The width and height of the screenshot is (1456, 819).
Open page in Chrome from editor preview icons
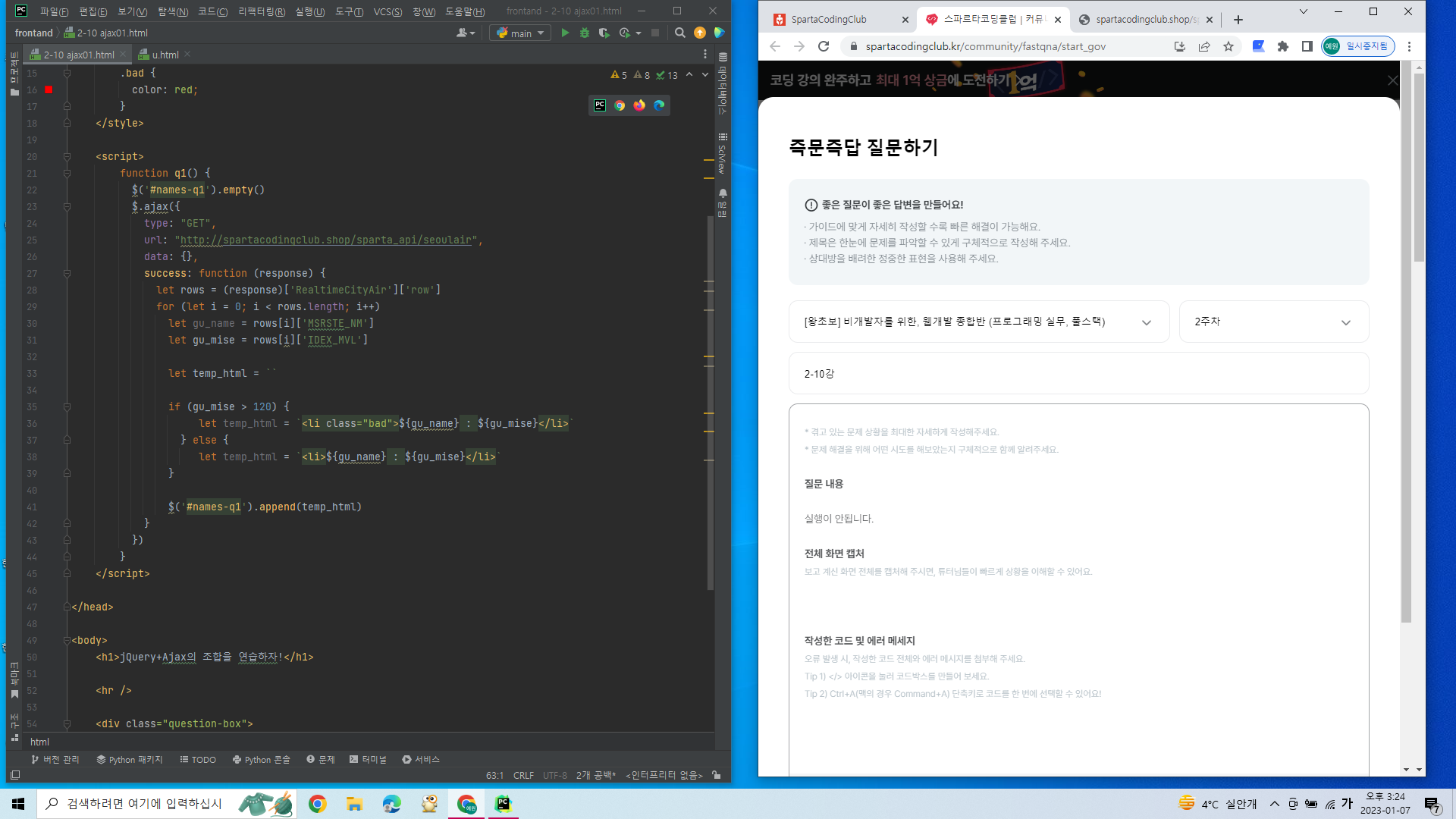pos(620,105)
